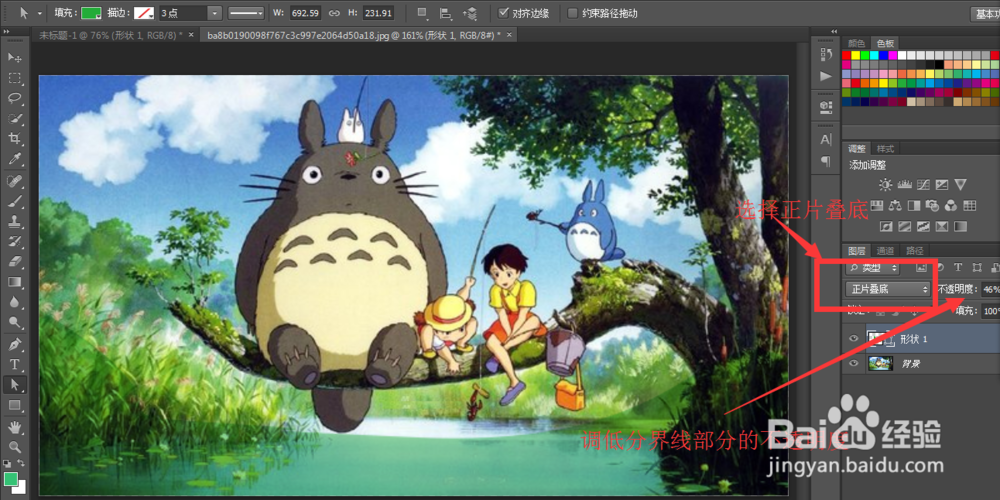
Task: Open the Character panel icon
Action: pyautogui.click(x=826, y=139)
